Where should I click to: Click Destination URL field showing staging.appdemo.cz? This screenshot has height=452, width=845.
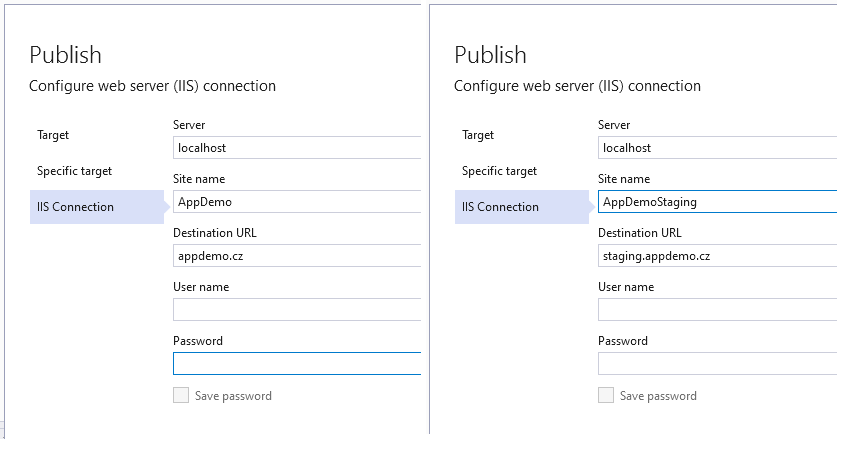point(718,255)
